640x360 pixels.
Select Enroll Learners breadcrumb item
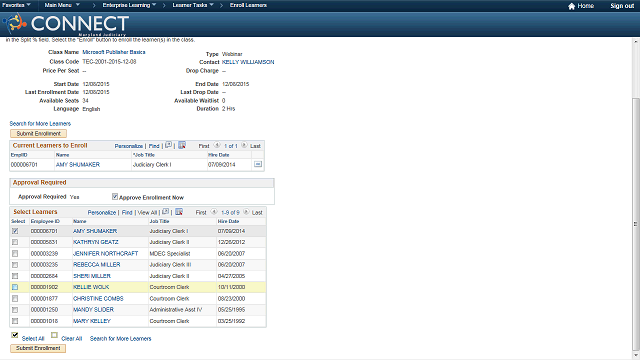coord(248,5)
